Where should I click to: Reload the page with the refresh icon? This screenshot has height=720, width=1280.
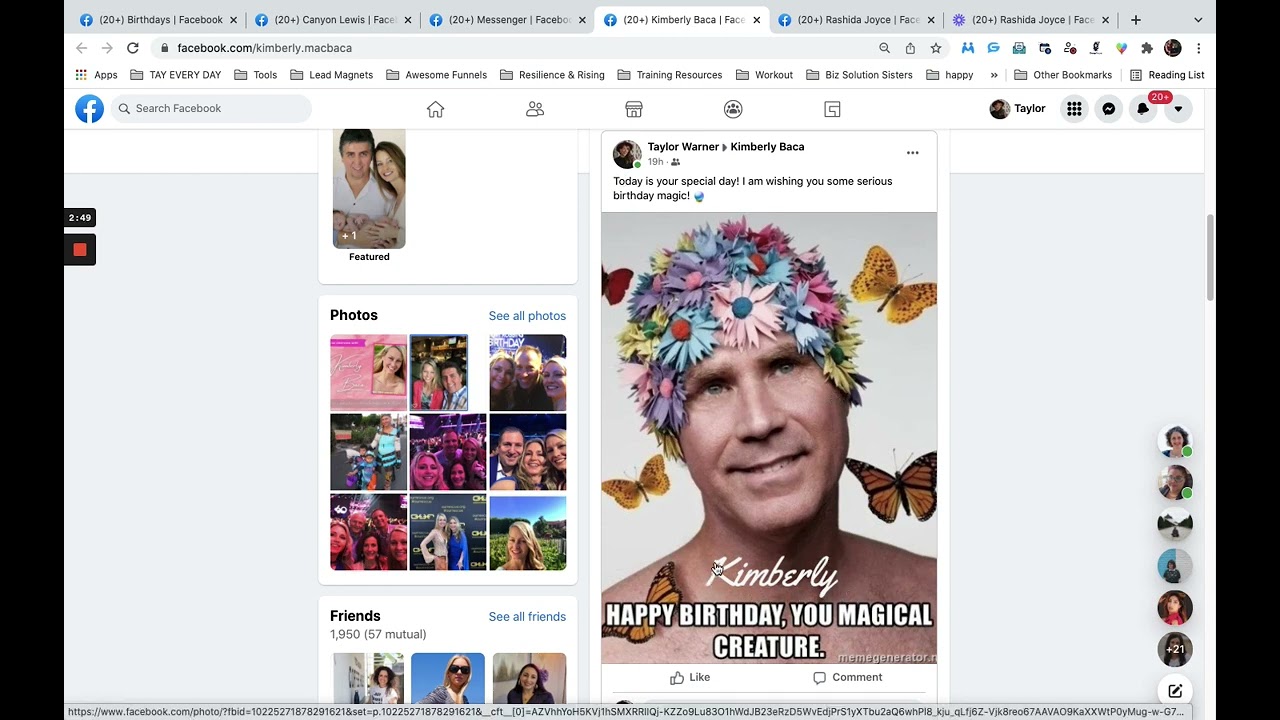tap(132, 48)
